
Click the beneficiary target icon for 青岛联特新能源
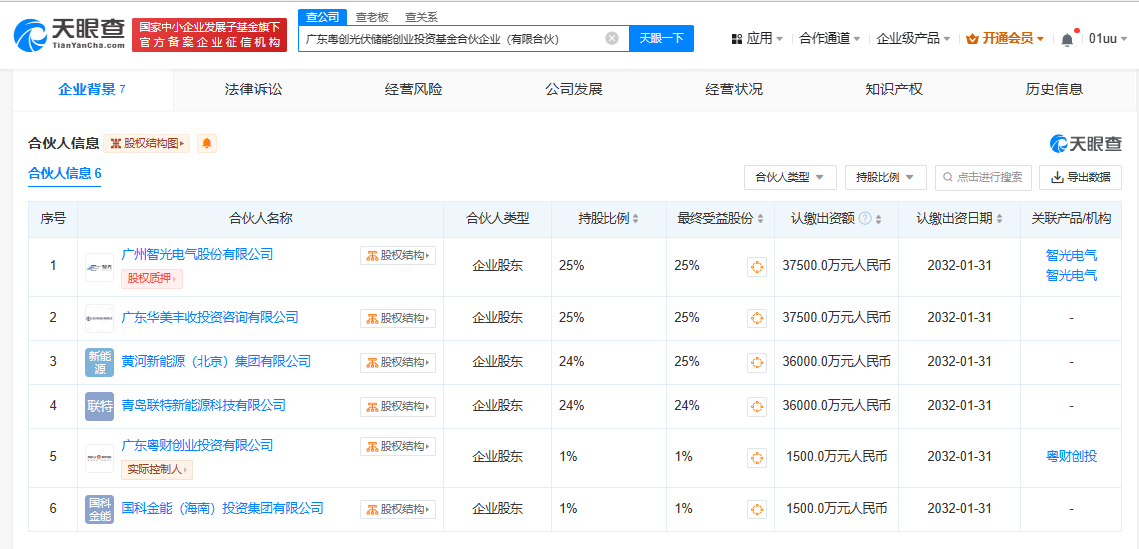(757, 406)
